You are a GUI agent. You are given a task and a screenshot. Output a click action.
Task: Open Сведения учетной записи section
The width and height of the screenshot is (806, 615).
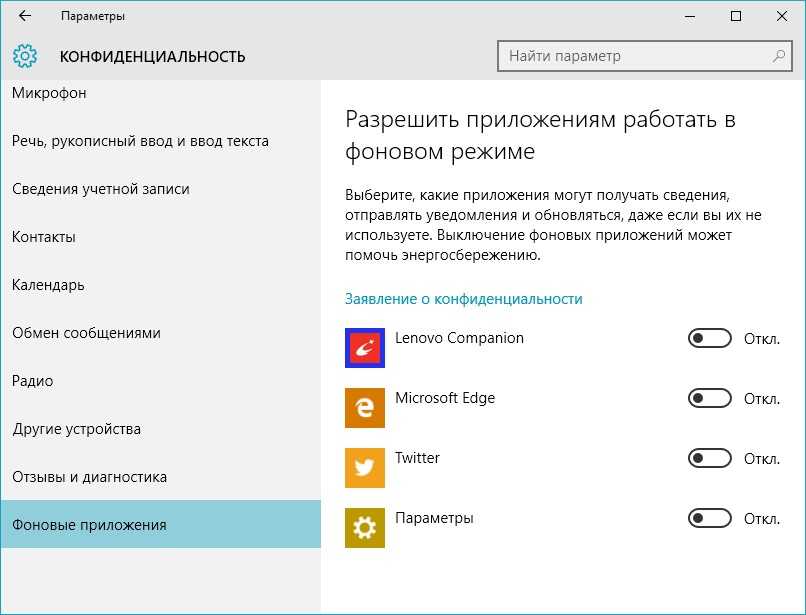(160, 189)
